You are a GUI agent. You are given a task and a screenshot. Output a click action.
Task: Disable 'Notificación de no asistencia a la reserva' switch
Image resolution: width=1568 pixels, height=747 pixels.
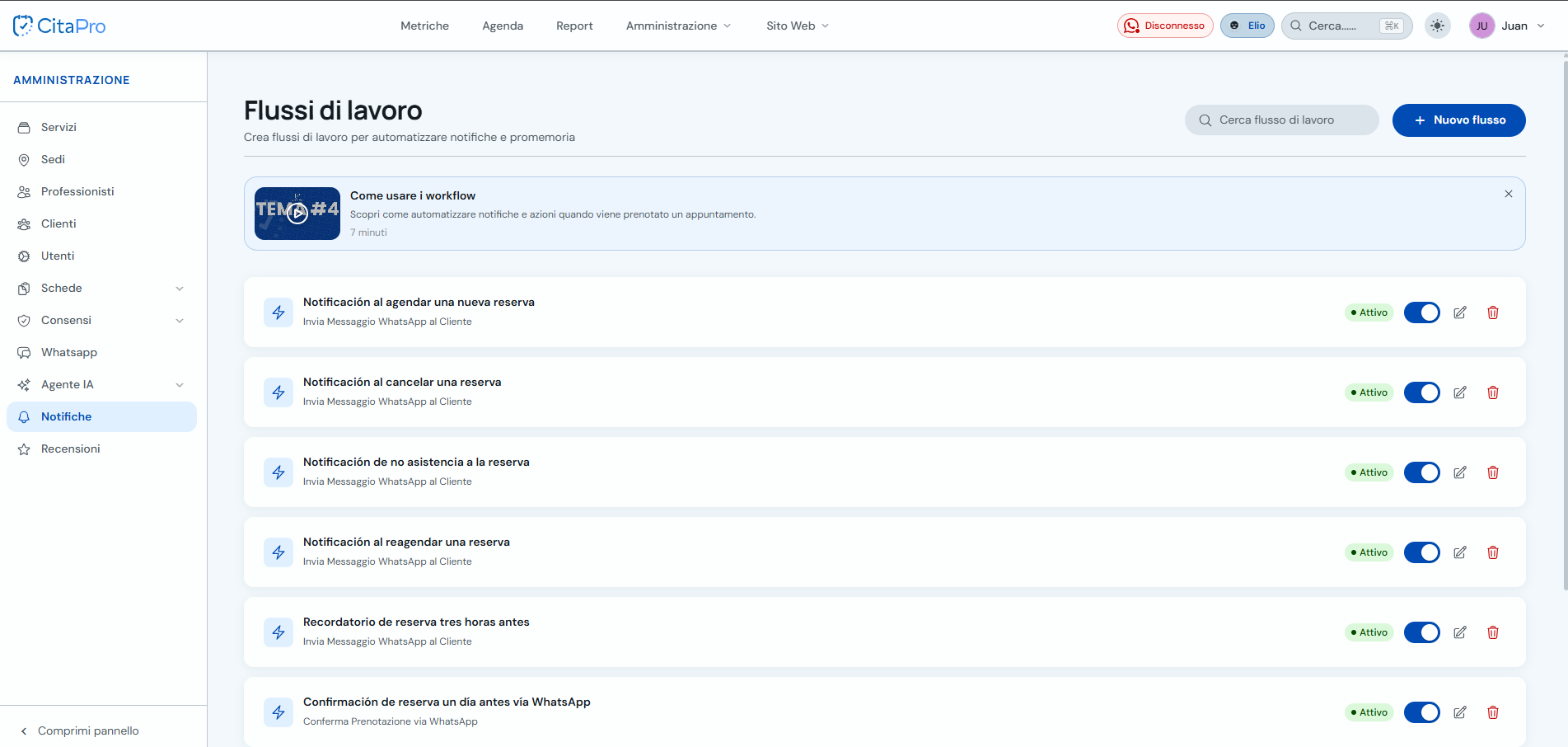click(x=1422, y=472)
